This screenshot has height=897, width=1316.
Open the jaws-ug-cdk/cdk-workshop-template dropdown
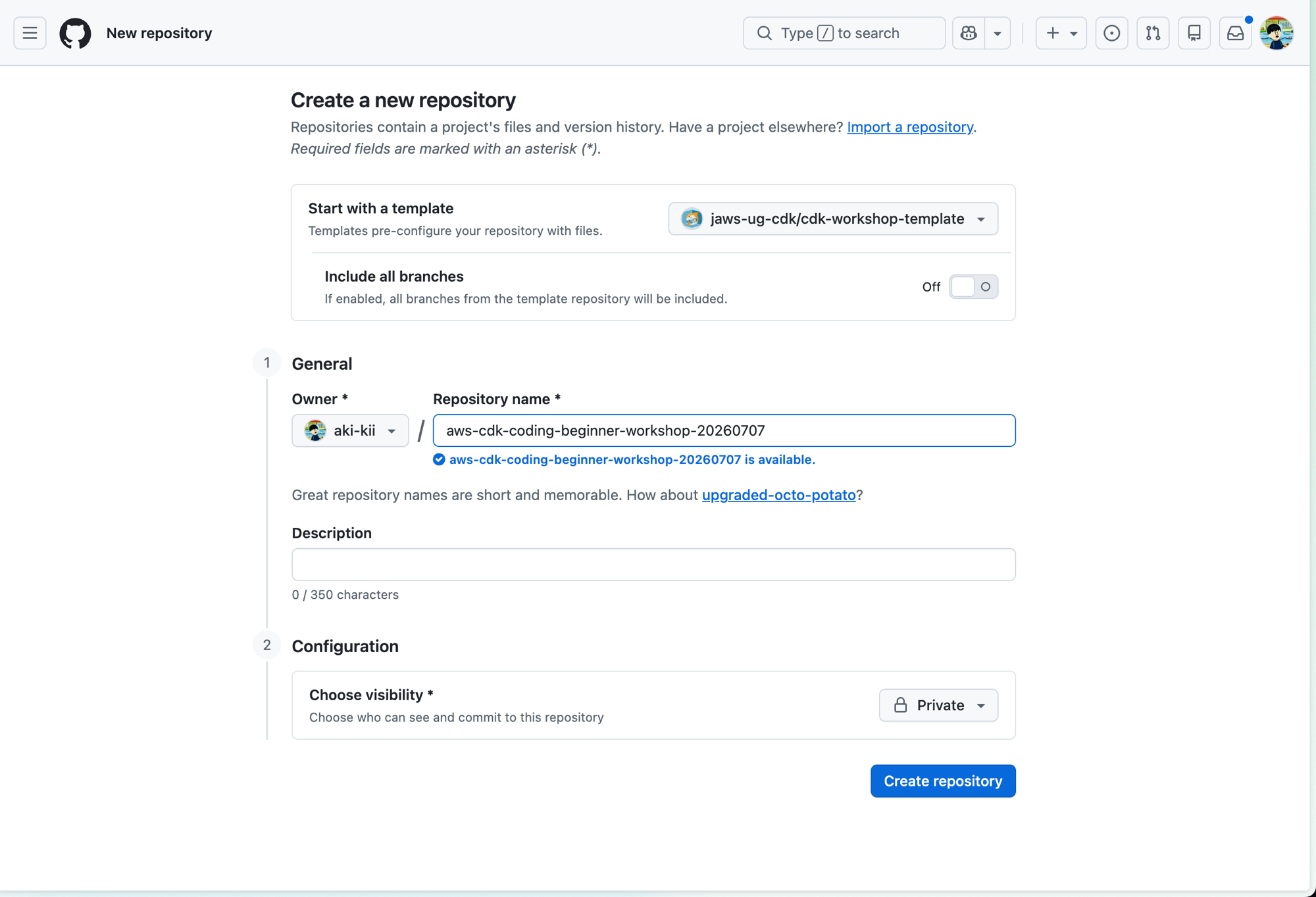click(833, 218)
